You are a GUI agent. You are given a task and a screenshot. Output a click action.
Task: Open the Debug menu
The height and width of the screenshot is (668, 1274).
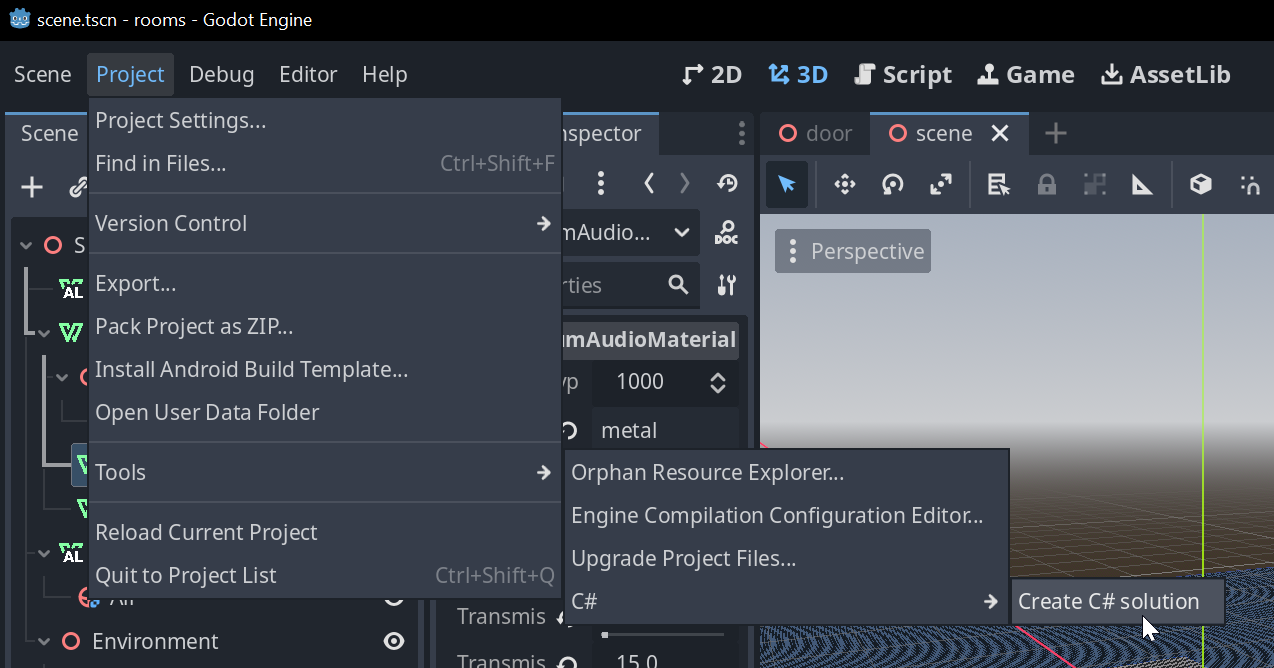[221, 75]
